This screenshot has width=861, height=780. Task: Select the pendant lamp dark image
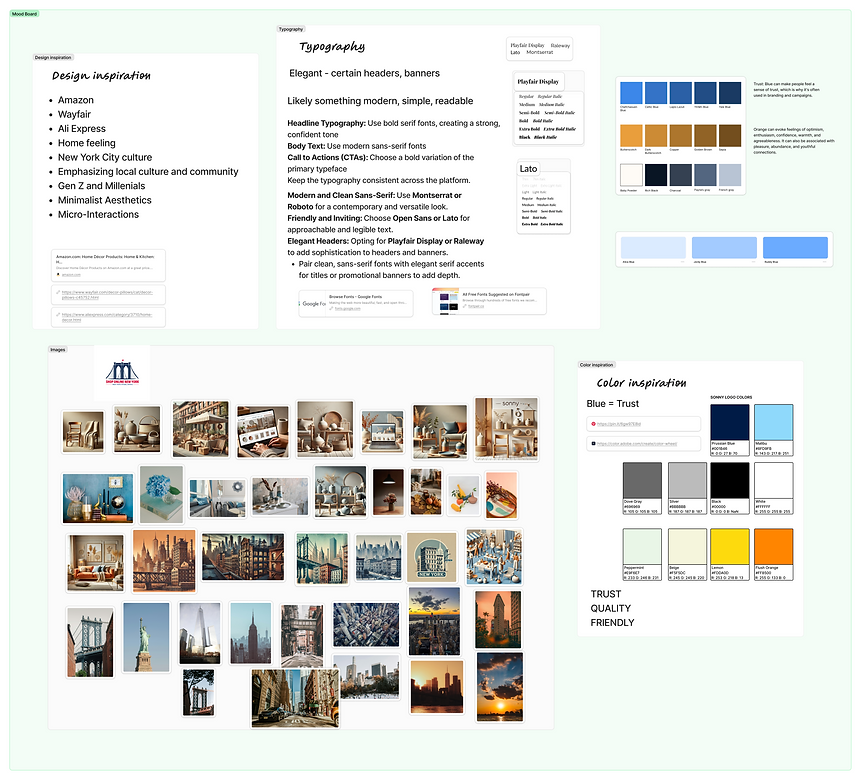388,492
